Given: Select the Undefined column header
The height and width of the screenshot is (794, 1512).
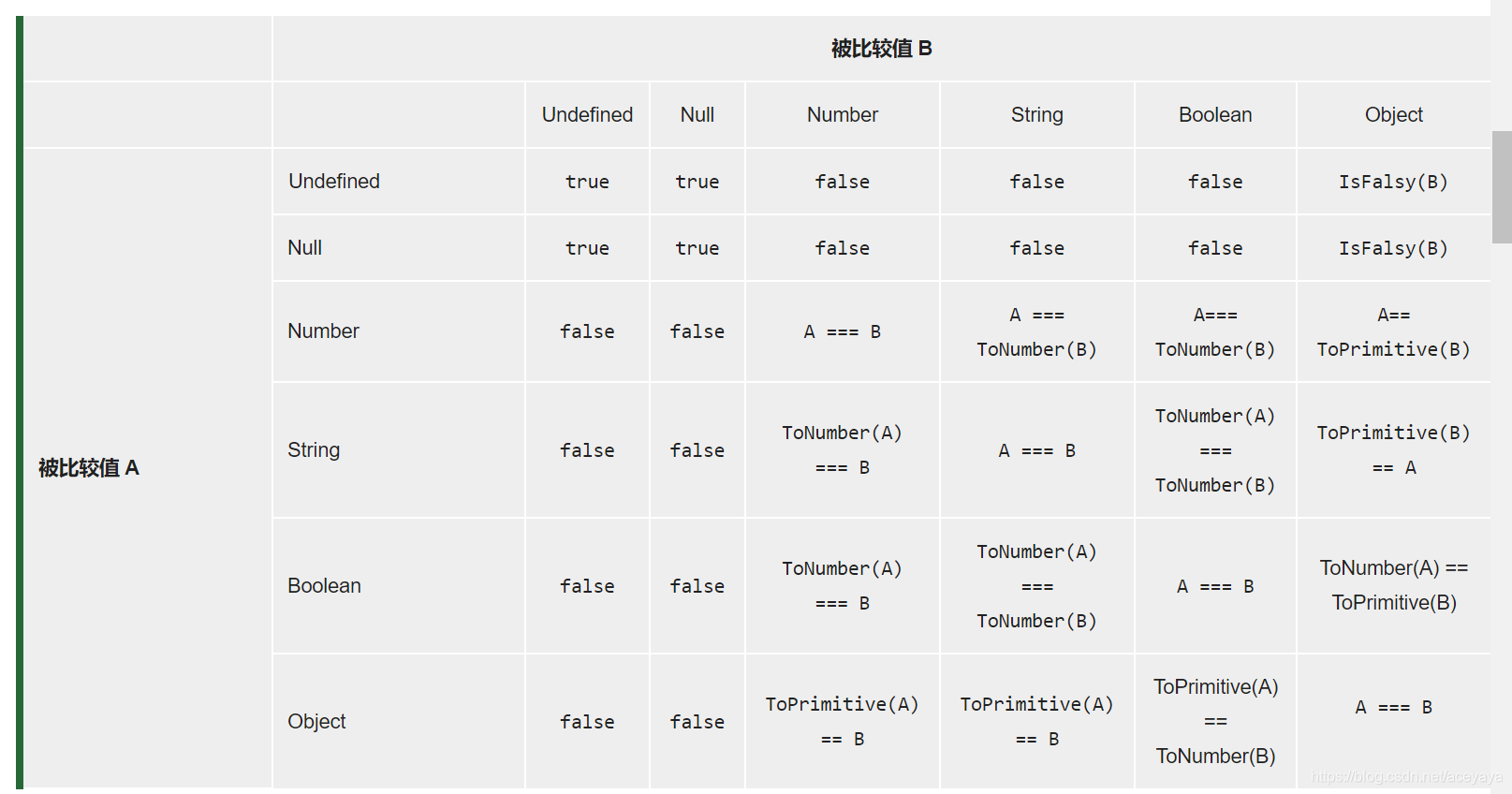Looking at the screenshot, I should tap(587, 115).
